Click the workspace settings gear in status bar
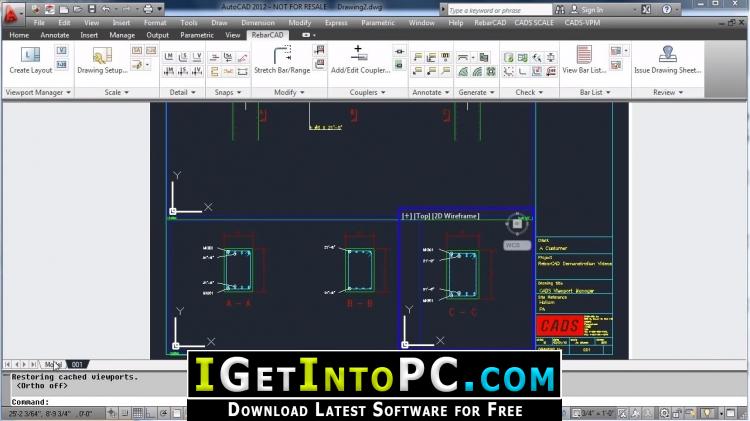 [664, 413]
